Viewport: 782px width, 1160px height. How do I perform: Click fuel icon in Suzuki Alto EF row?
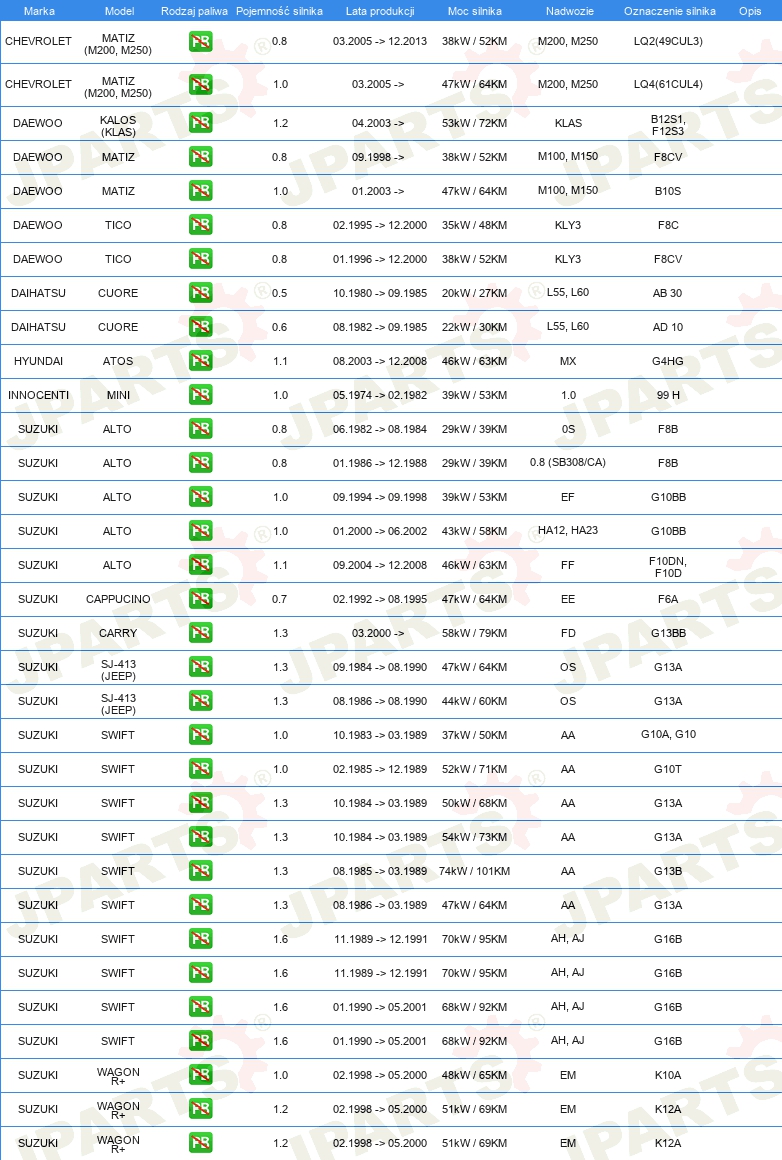click(x=200, y=497)
